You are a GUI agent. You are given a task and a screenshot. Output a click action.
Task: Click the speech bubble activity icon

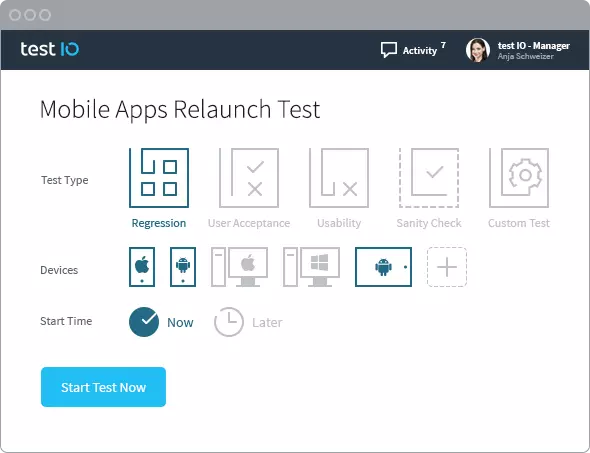[389, 50]
